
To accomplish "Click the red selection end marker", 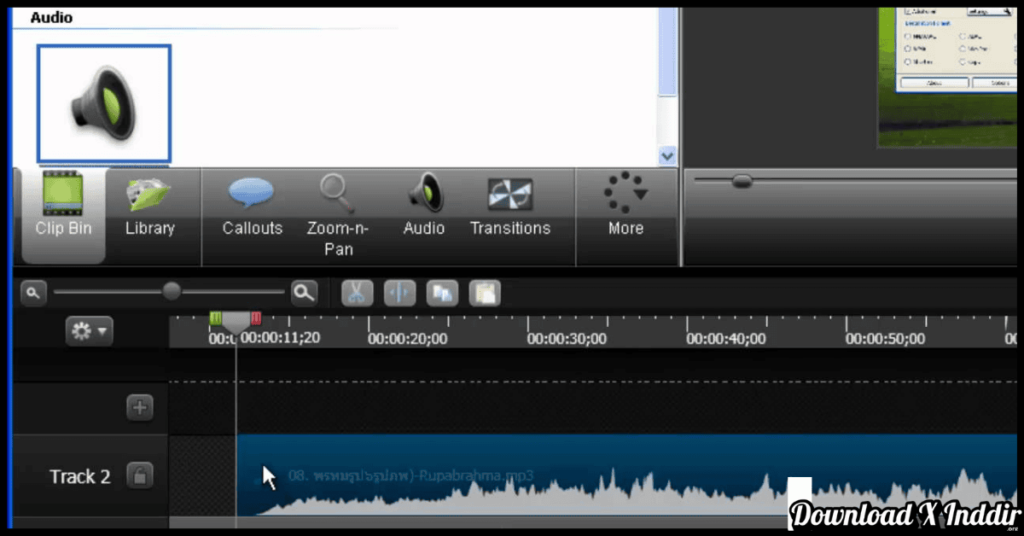I will point(256,319).
